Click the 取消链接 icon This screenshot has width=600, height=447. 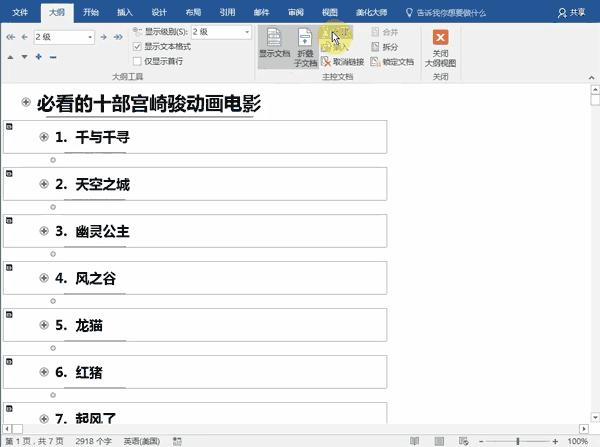pyautogui.click(x=326, y=62)
